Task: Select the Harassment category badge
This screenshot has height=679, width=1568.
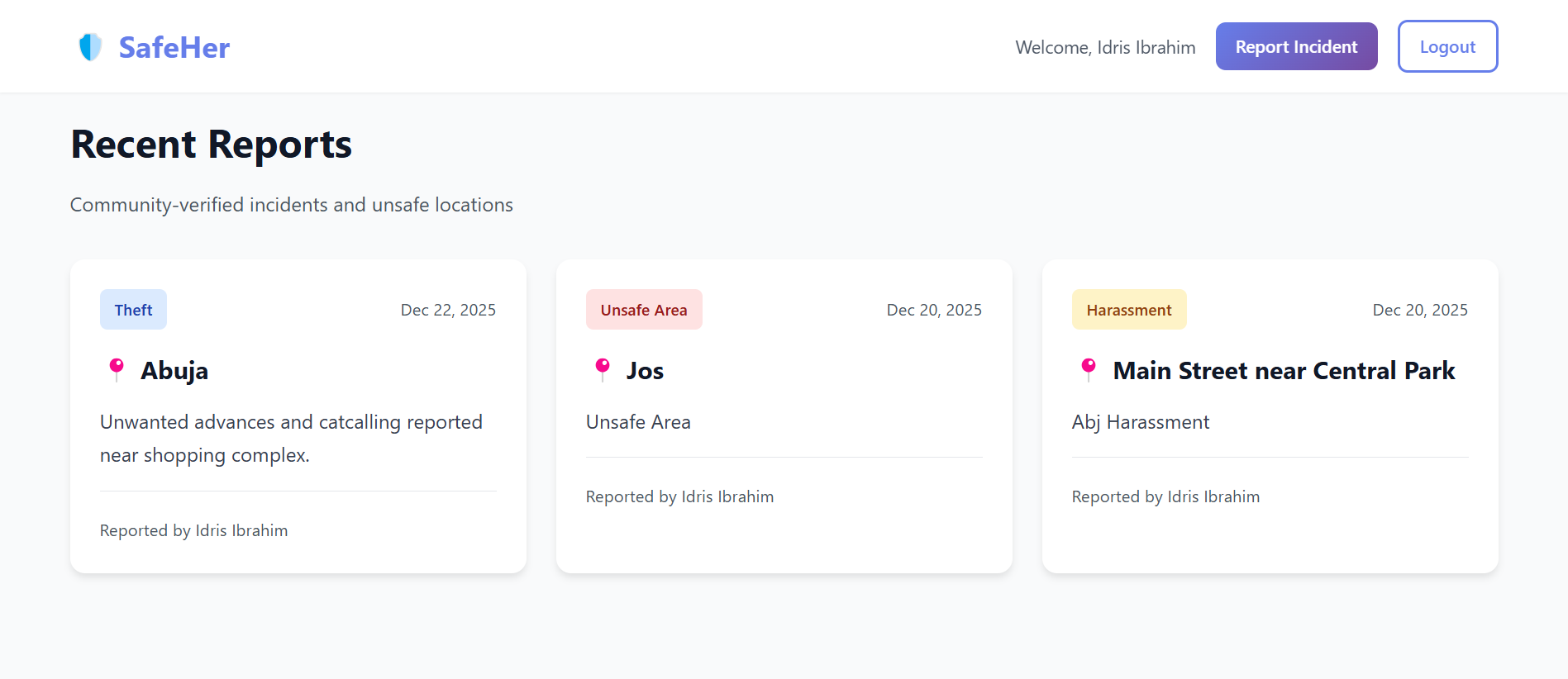Action: [1129, 310]
